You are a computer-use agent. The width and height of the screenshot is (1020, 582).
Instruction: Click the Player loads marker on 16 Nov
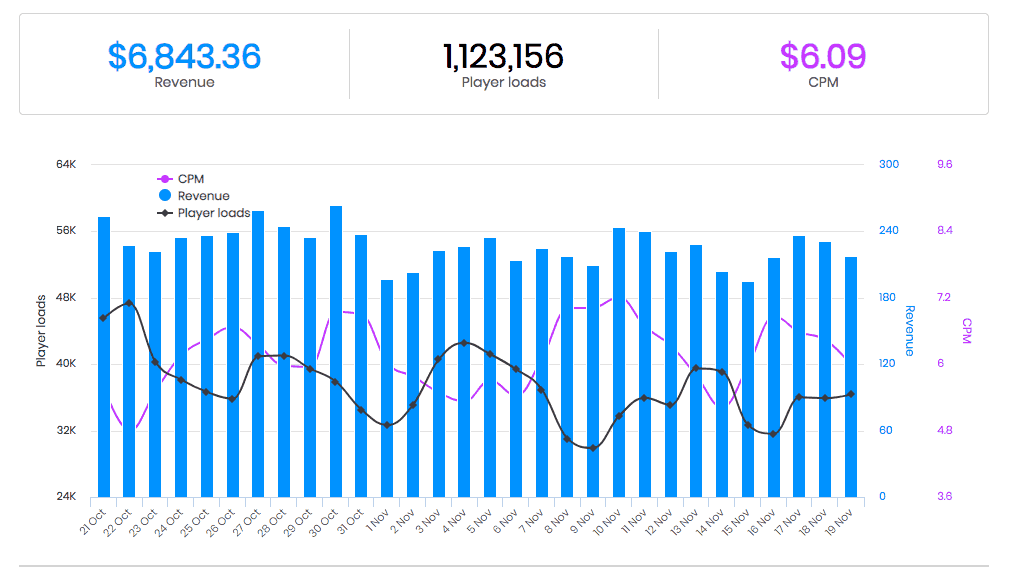pos(773,434)
